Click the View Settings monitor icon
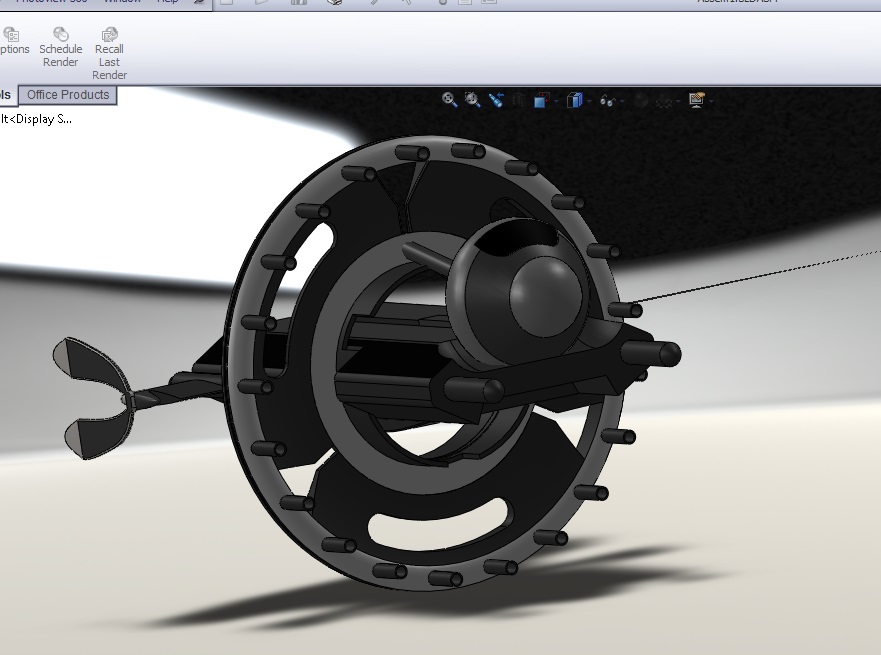The image size is (881, 655). point(697,101)
